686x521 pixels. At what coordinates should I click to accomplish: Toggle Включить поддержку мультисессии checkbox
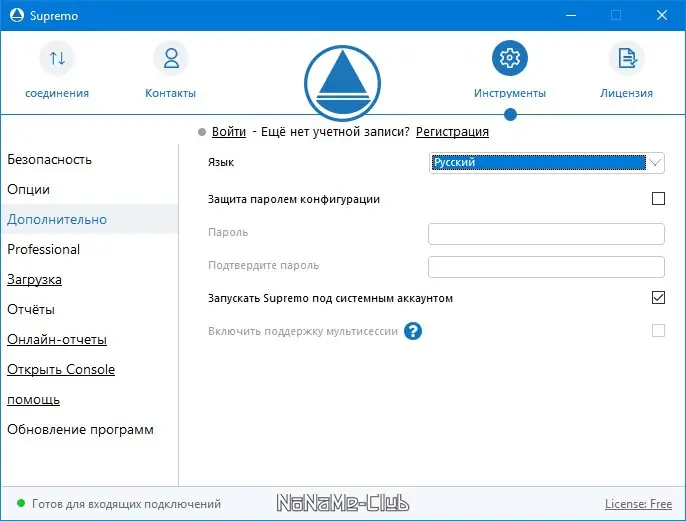658,330
